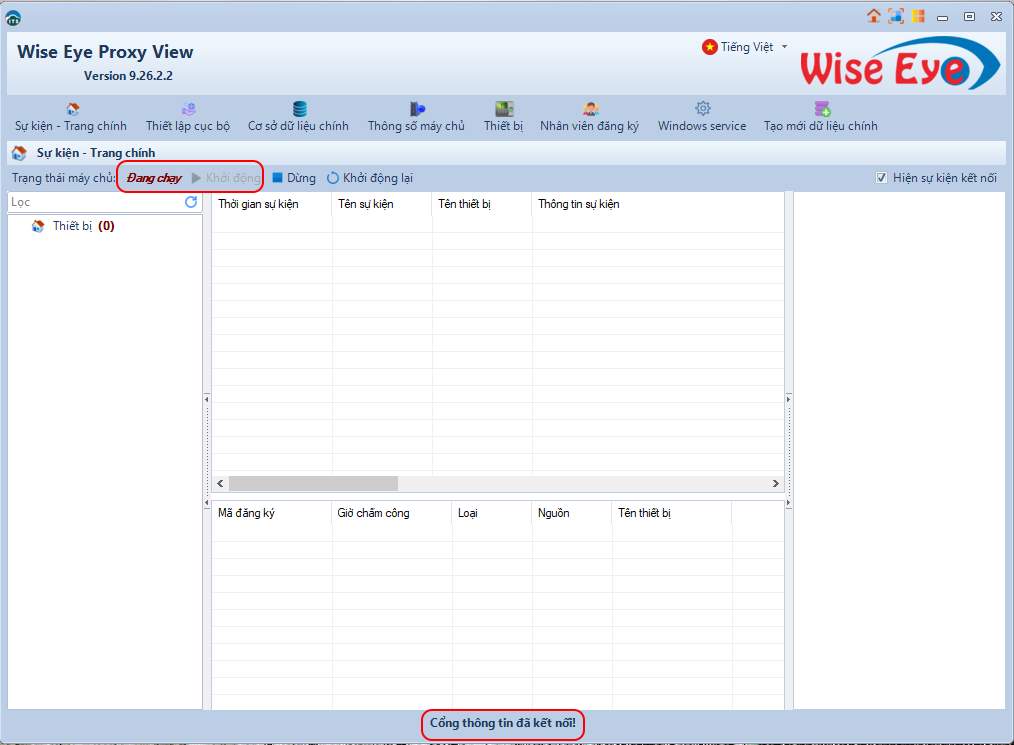1014x745 pixels.
Task: Click into the Lọc filter input field
Action: 95,202
